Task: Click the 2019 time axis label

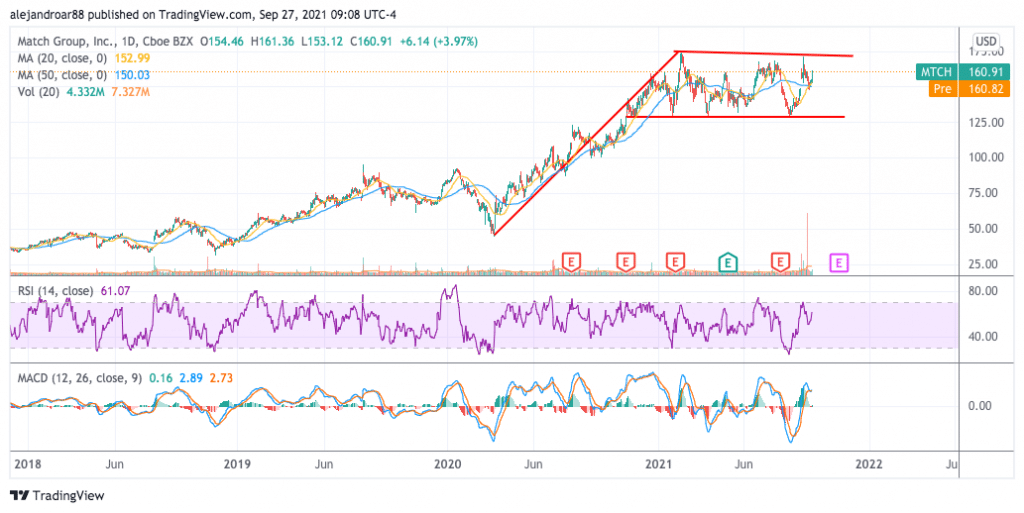Action: [238, 464]
